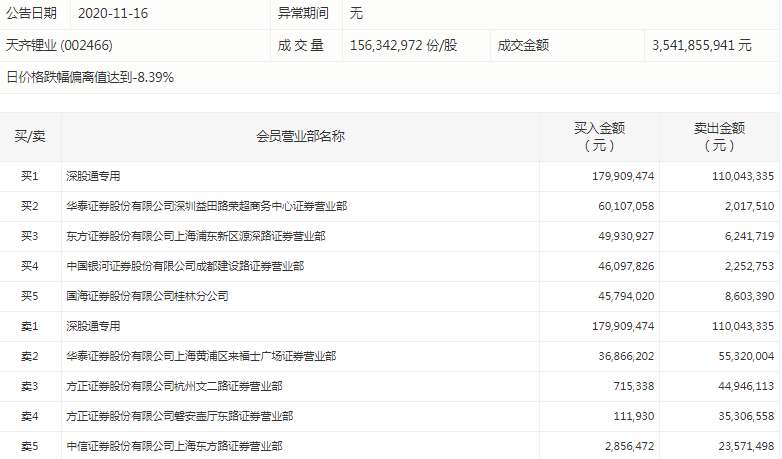Select 国海证券股份有限公司桂林分公司 name

147,296
